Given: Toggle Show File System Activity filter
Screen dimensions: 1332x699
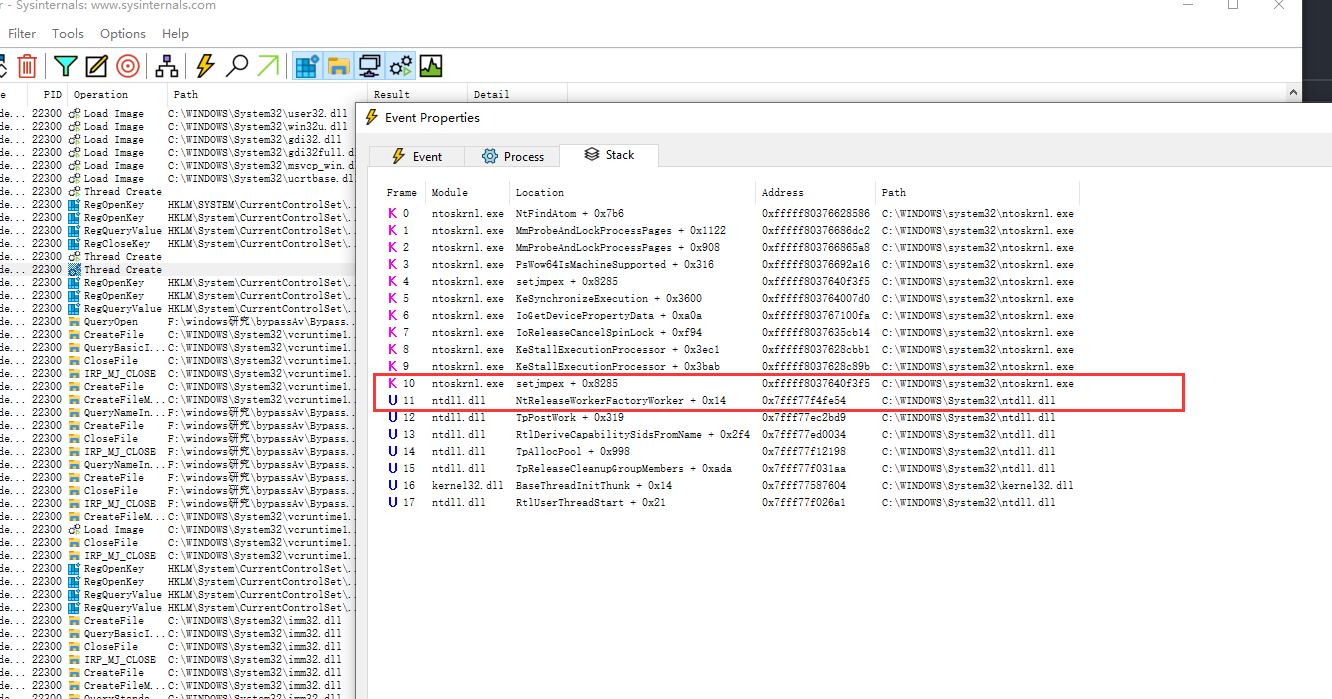Looking at the screenshot, I should click(x=338, y=67).
